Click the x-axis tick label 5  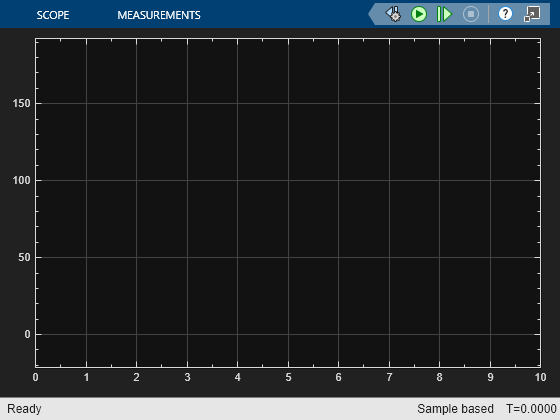point(288,378)
